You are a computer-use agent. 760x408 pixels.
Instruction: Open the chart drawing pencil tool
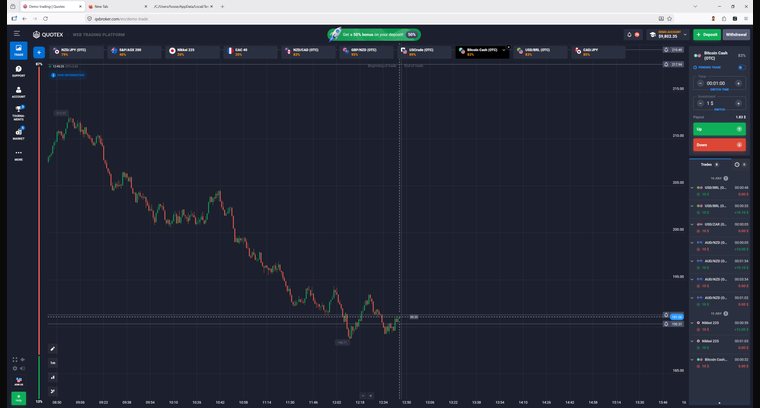(53, 348)
